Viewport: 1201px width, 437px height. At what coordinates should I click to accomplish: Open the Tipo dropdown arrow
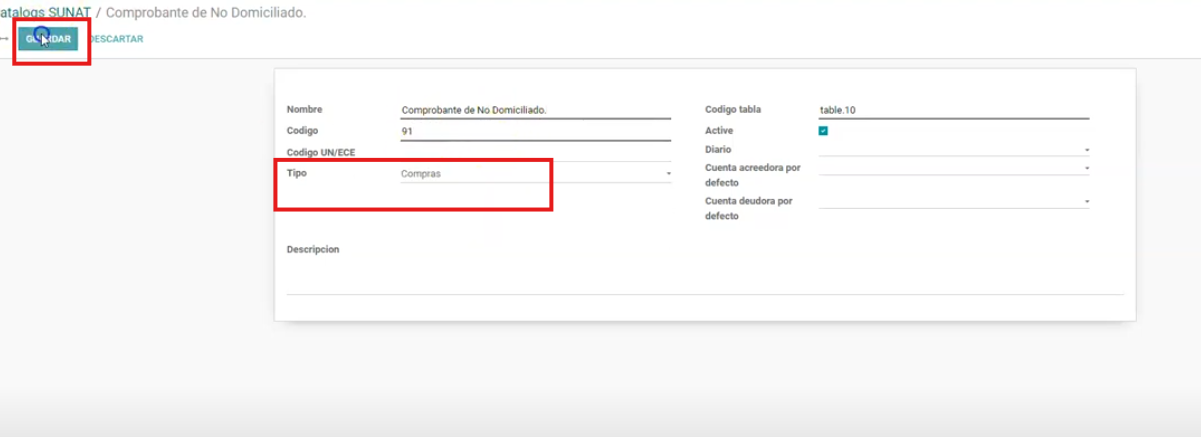click(x=668, y=174)
